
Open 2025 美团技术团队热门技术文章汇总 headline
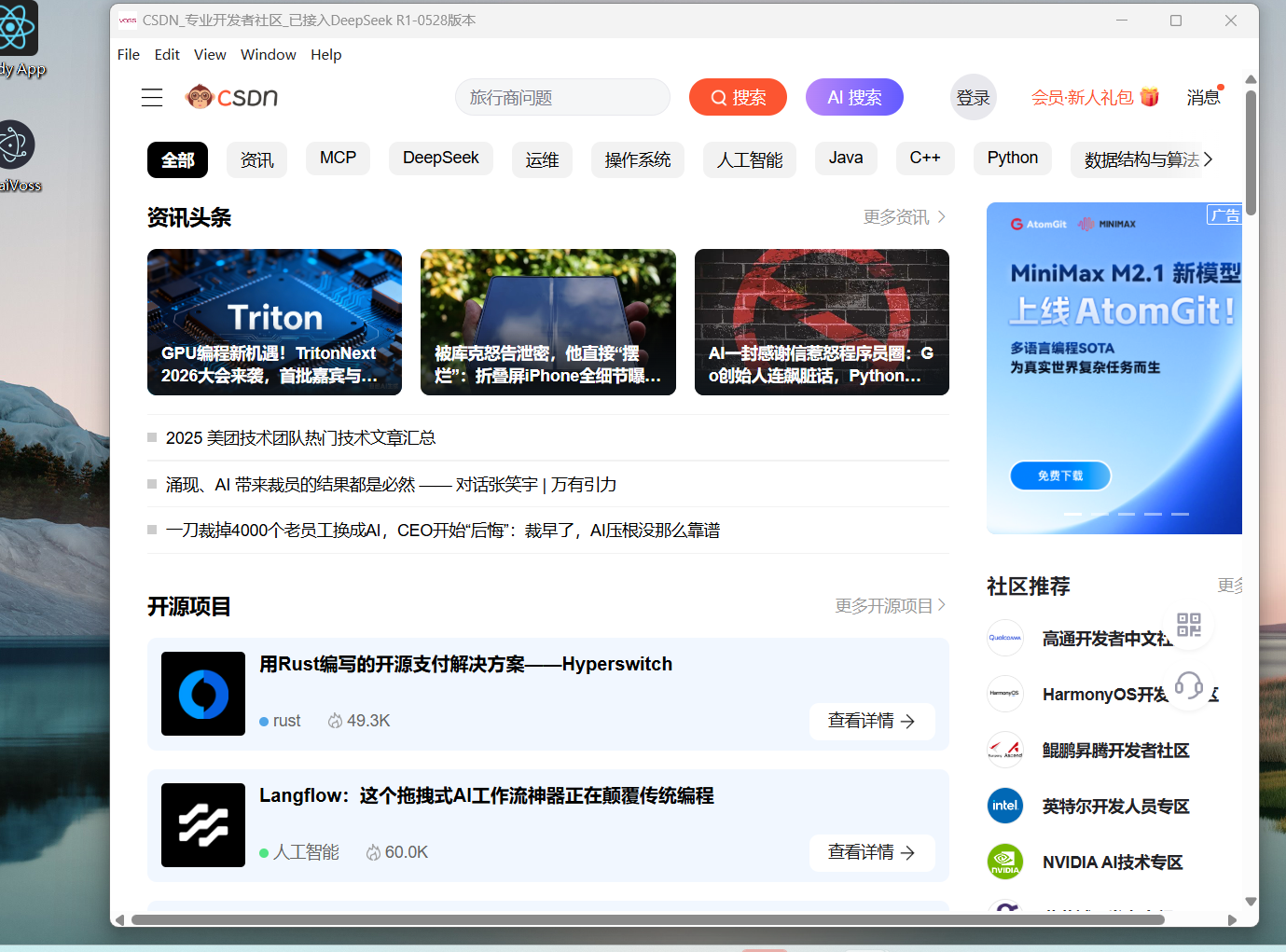point(300,437)
